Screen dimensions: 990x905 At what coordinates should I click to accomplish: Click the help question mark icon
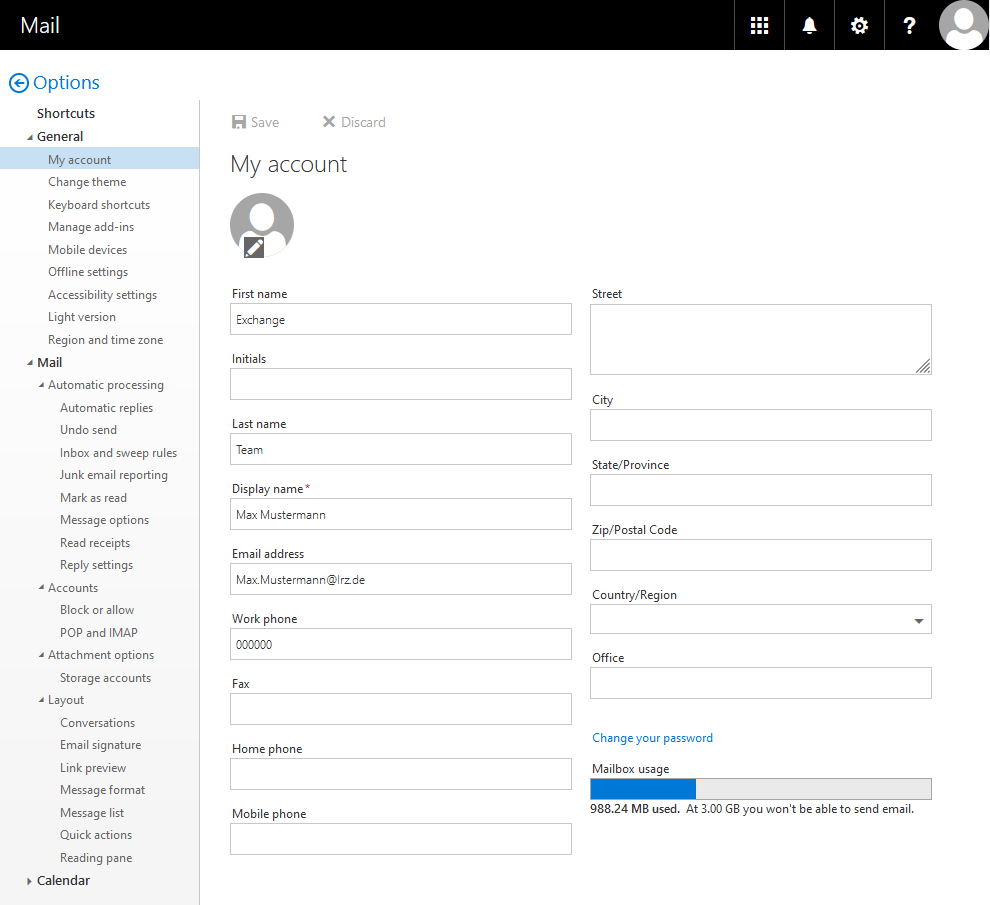click(x=909, y=26)
